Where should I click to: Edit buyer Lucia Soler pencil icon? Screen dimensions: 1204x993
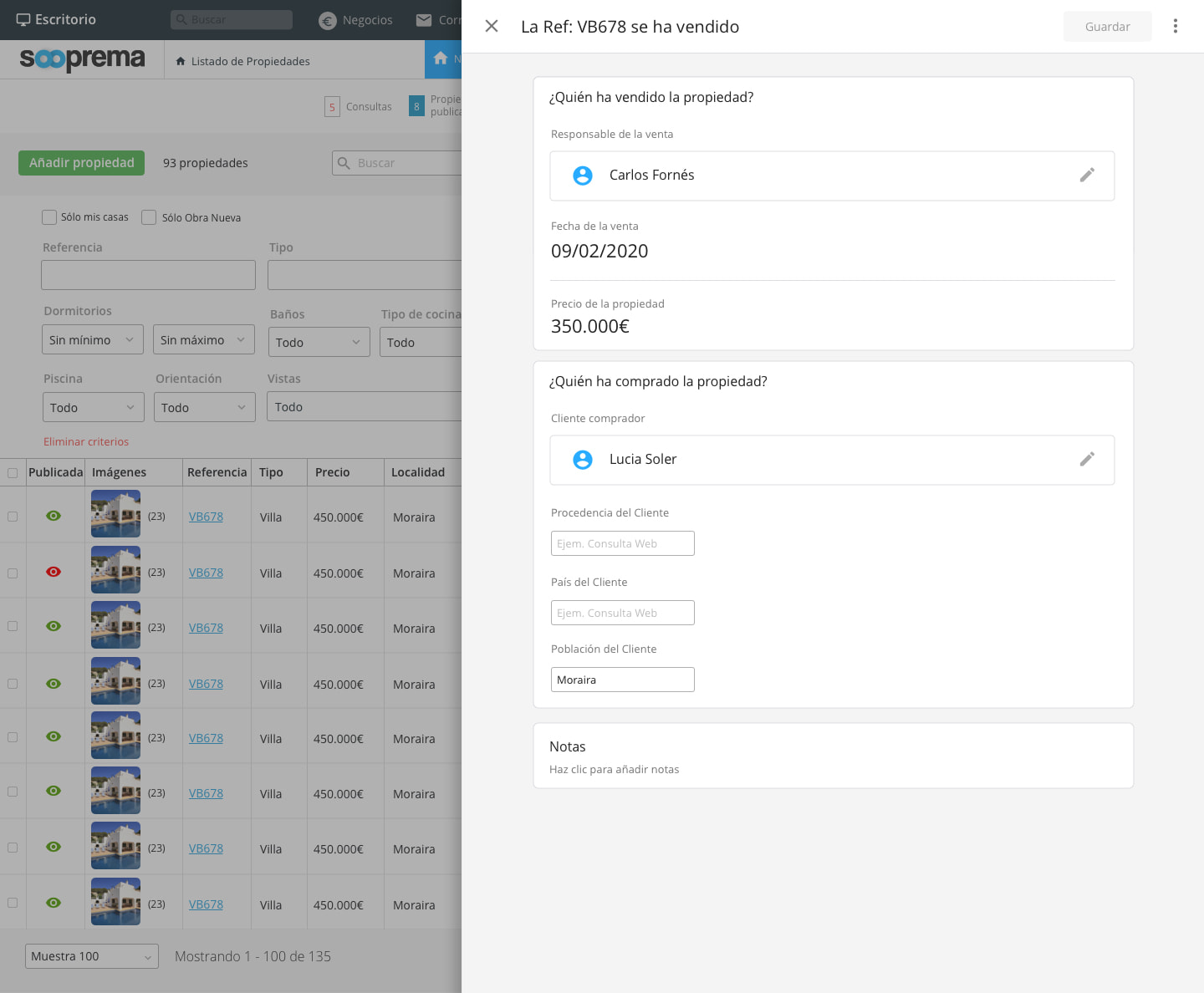[1086, 459]
